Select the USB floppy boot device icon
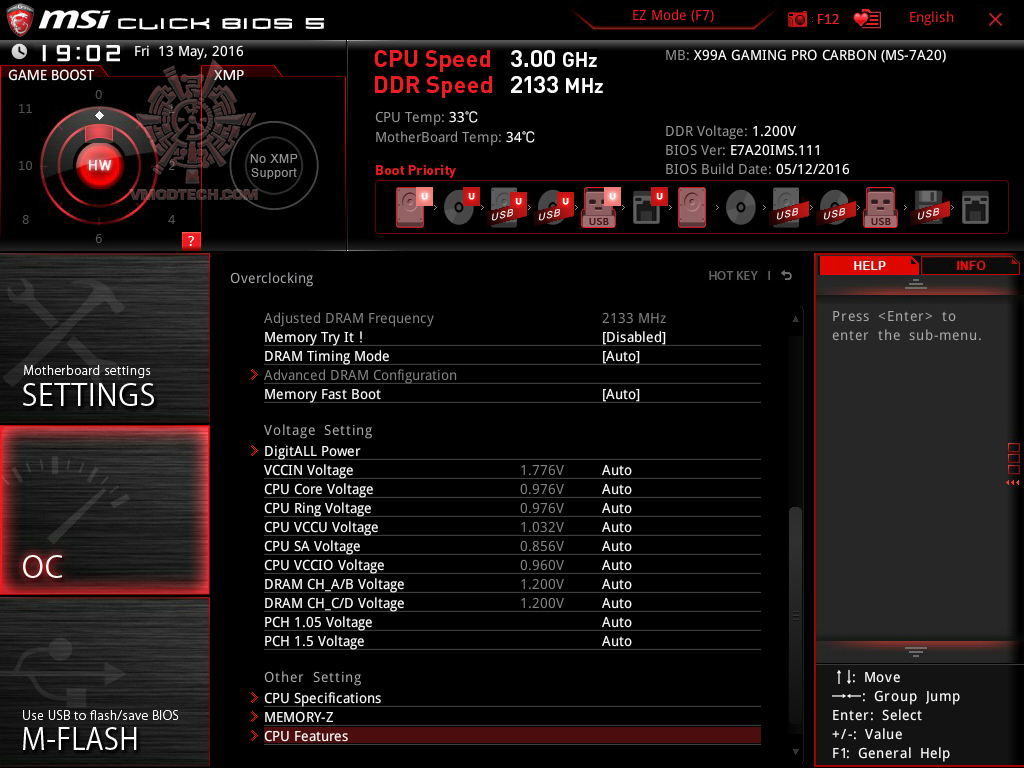Screen dimensions: 1024x768 click(929, 207)
